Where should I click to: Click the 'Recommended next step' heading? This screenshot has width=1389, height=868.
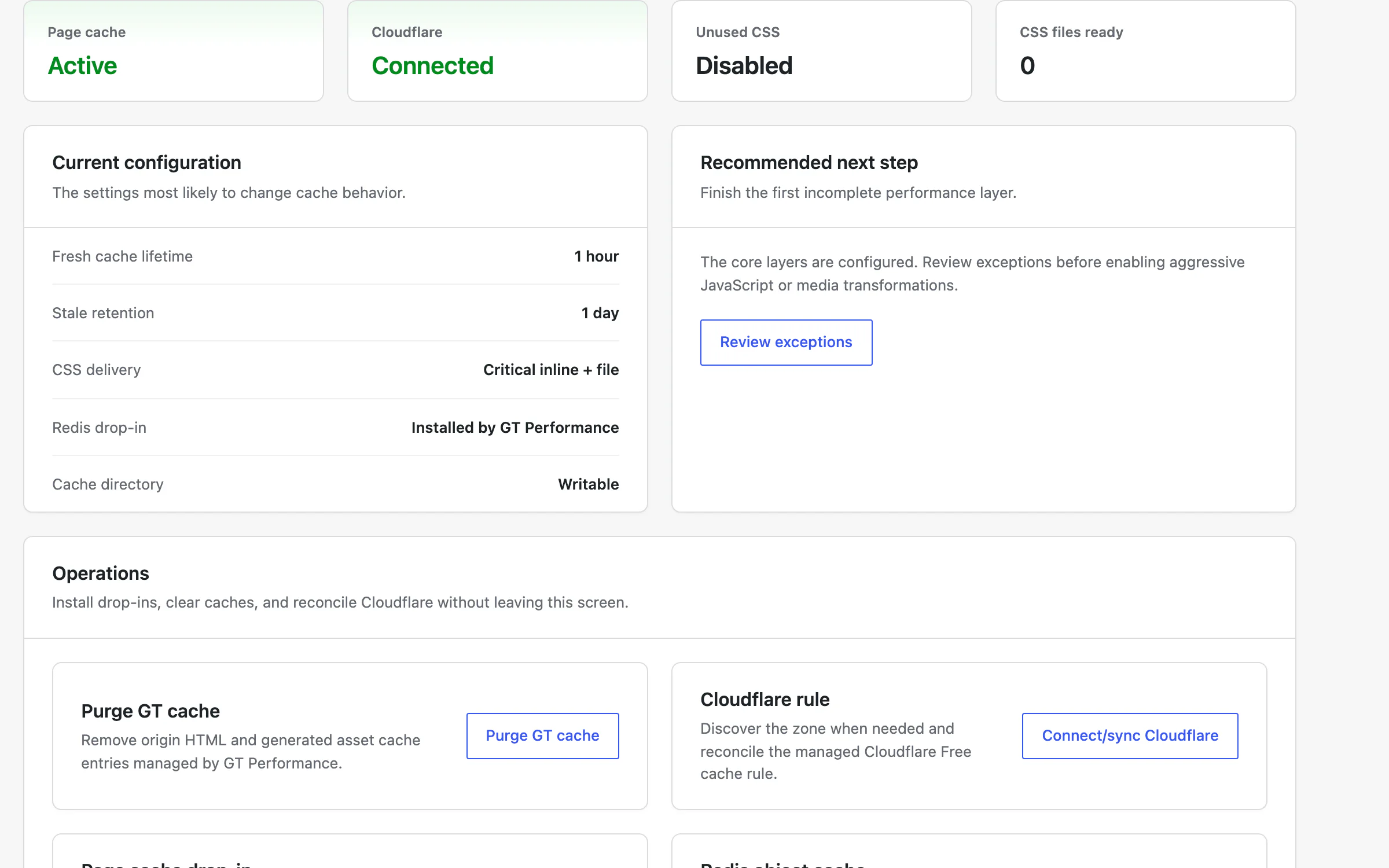point(809,163)
